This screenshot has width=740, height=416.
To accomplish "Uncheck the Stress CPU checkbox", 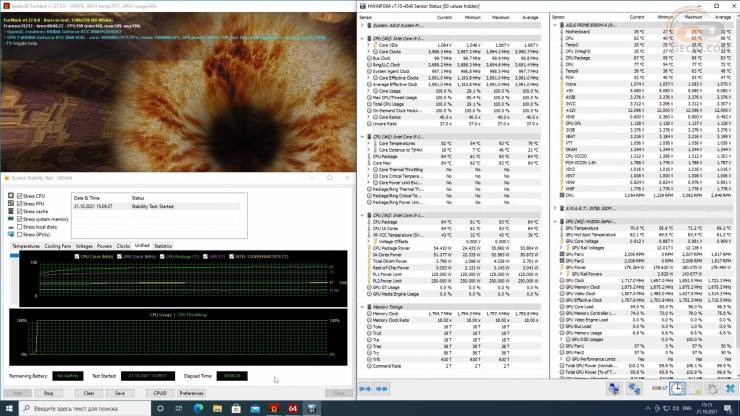I will point(19,195).
